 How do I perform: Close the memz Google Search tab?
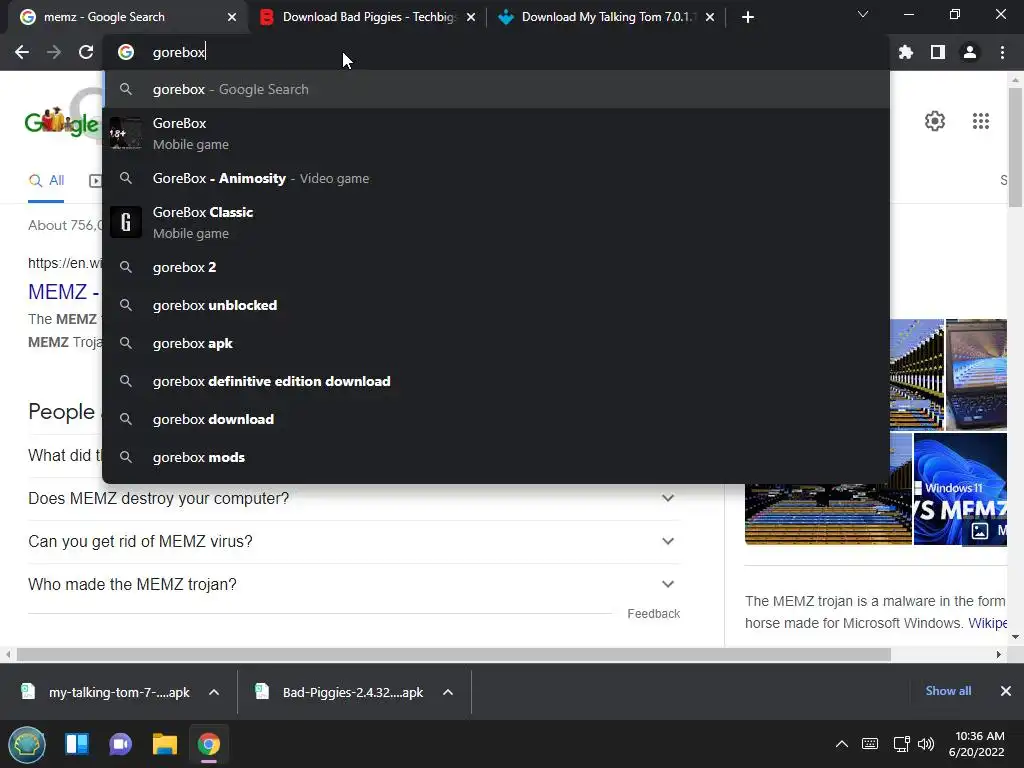[x=232, y=17]
